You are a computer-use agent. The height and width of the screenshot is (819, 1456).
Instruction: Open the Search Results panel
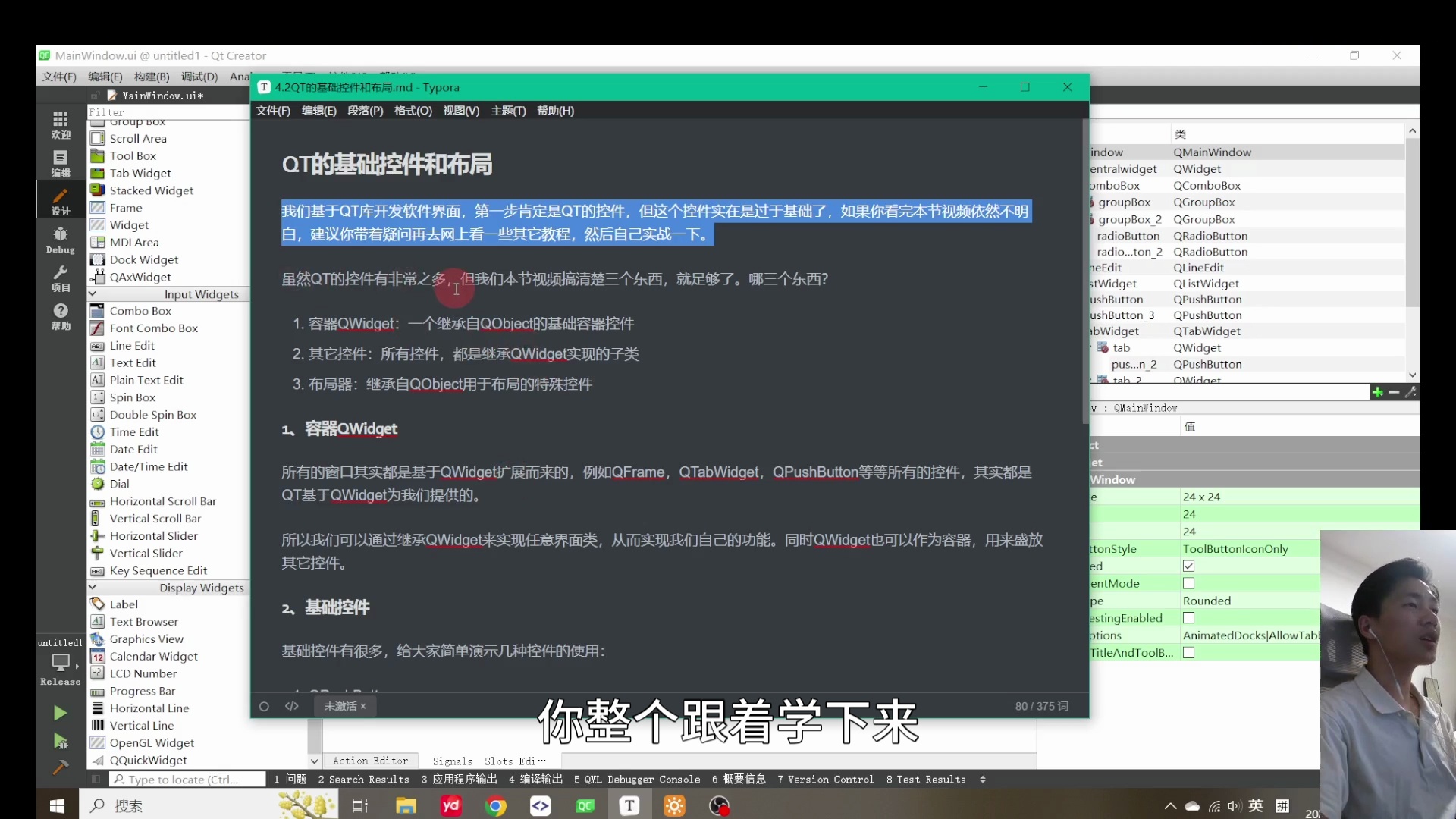tap(363, 779)
